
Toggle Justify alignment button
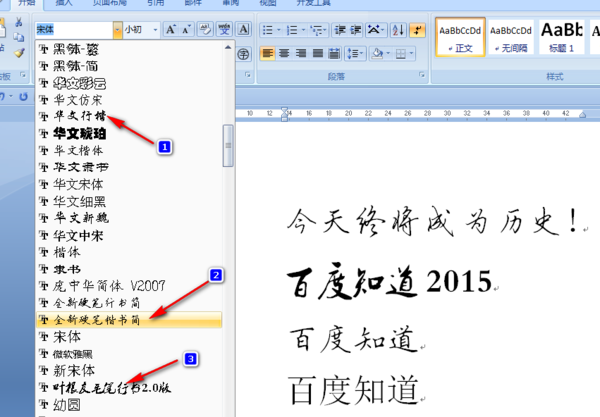coord(318,54)
